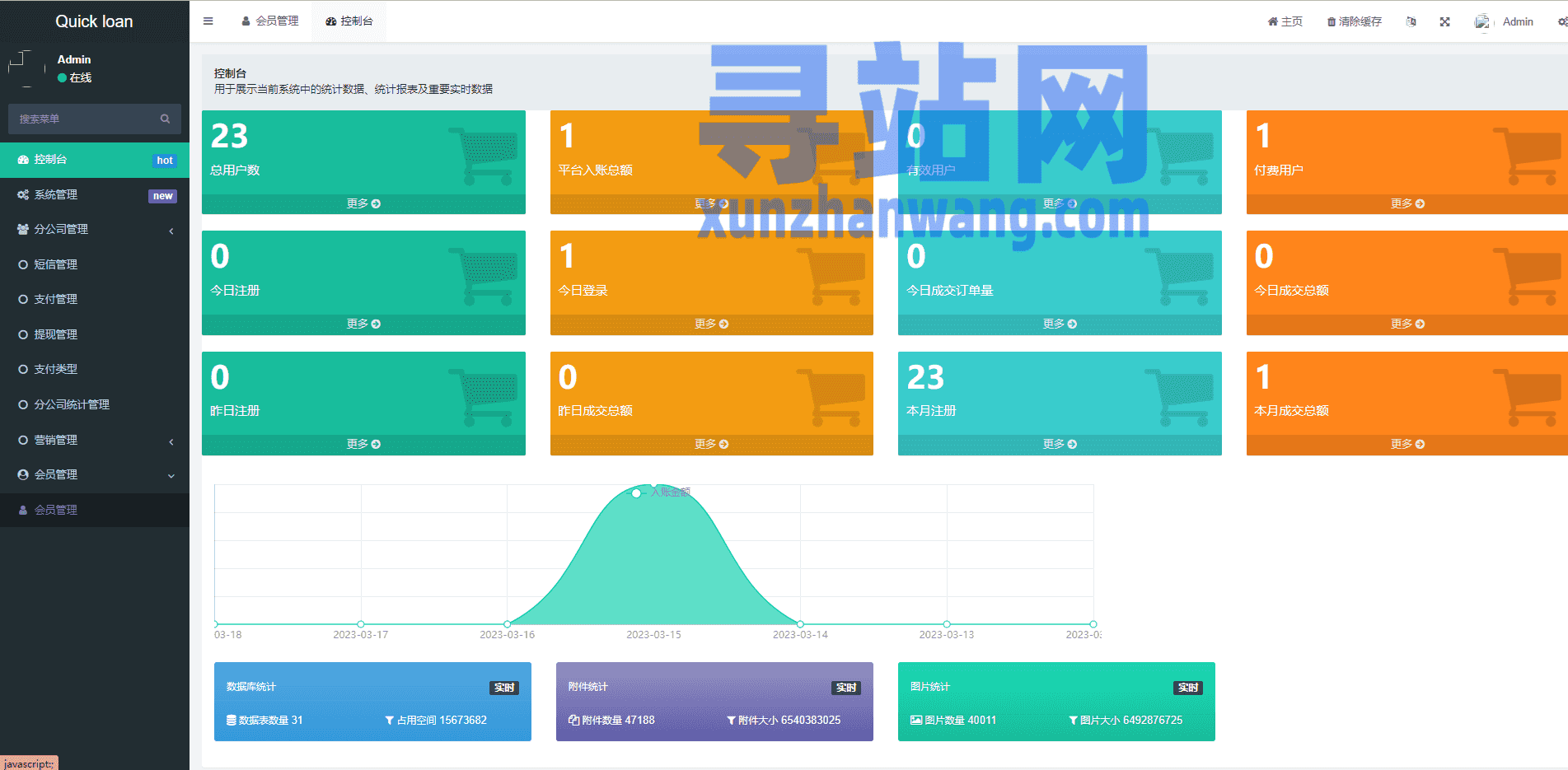
Task: Click the new badge next to 系统管理
Action: pyautogui.click(x=163, y=196)
